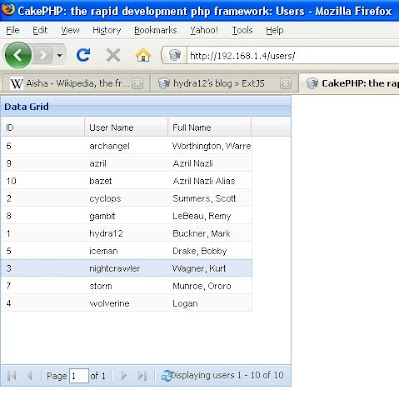The image size is (399, 400).
Task: Select the hydra12 row
Action: pyautogui.click(x=127, y=233)
